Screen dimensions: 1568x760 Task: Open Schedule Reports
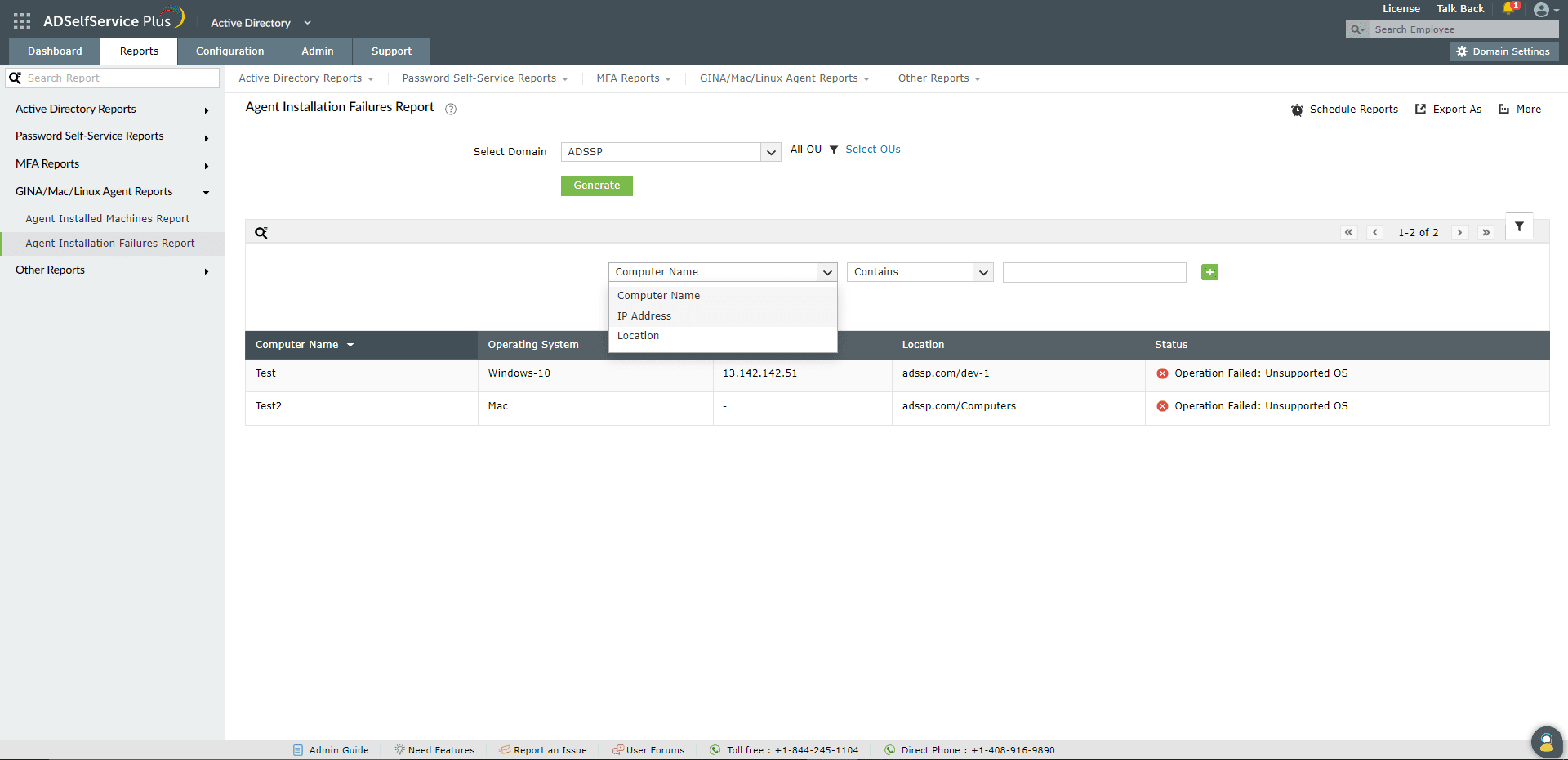(1344, 110)
